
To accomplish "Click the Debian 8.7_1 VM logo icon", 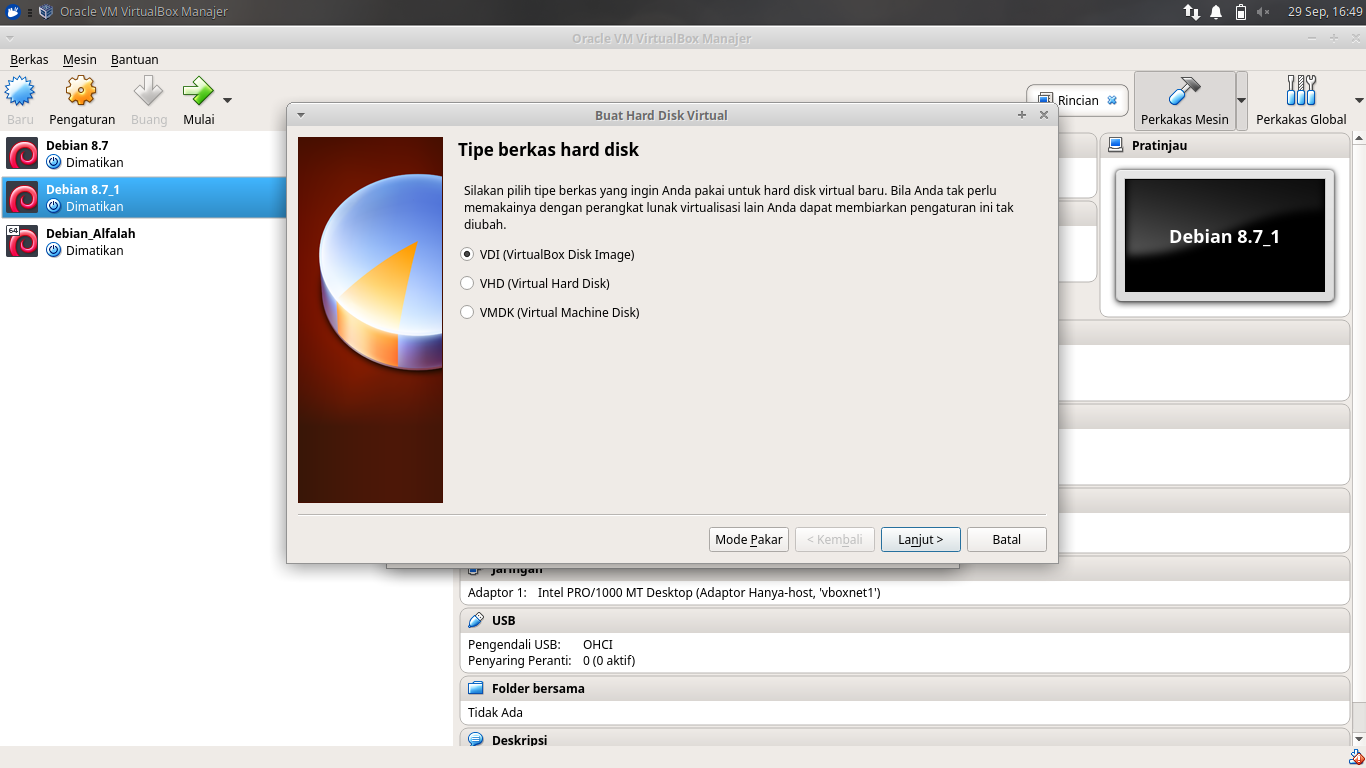I will point(22,197).
